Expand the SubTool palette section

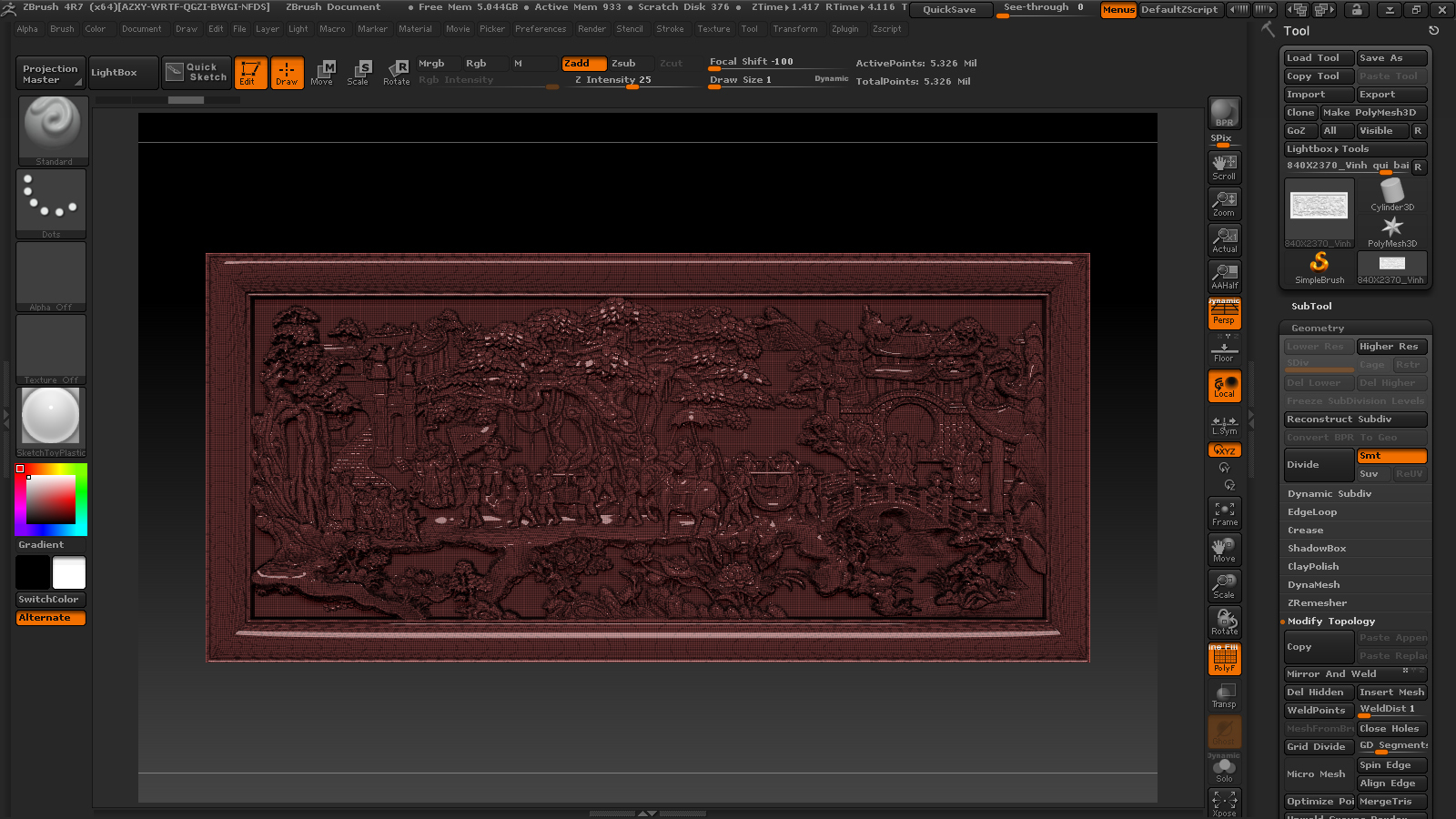[x=1311, y=307]
